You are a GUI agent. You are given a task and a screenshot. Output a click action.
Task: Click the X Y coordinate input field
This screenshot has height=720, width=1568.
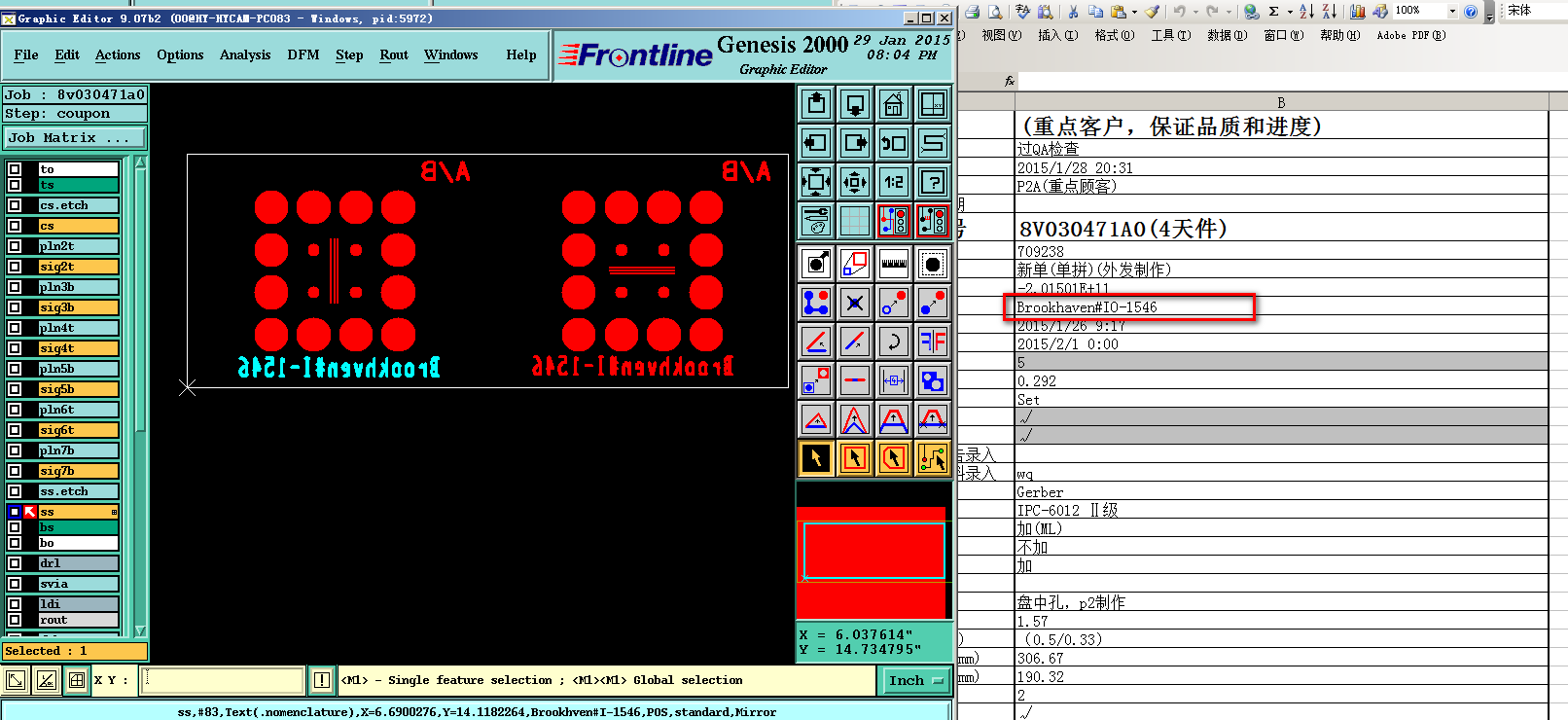point(223,680)
